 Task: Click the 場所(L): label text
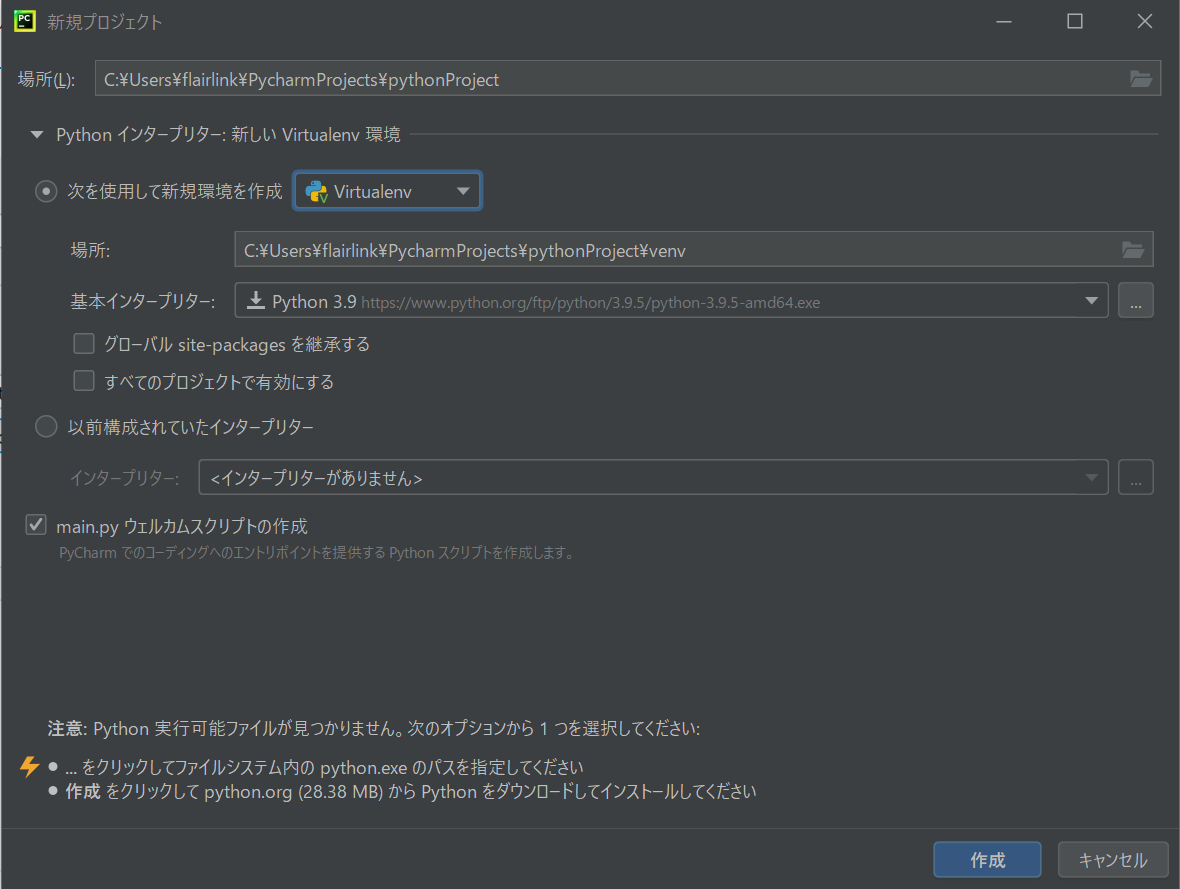coord(47,80)
